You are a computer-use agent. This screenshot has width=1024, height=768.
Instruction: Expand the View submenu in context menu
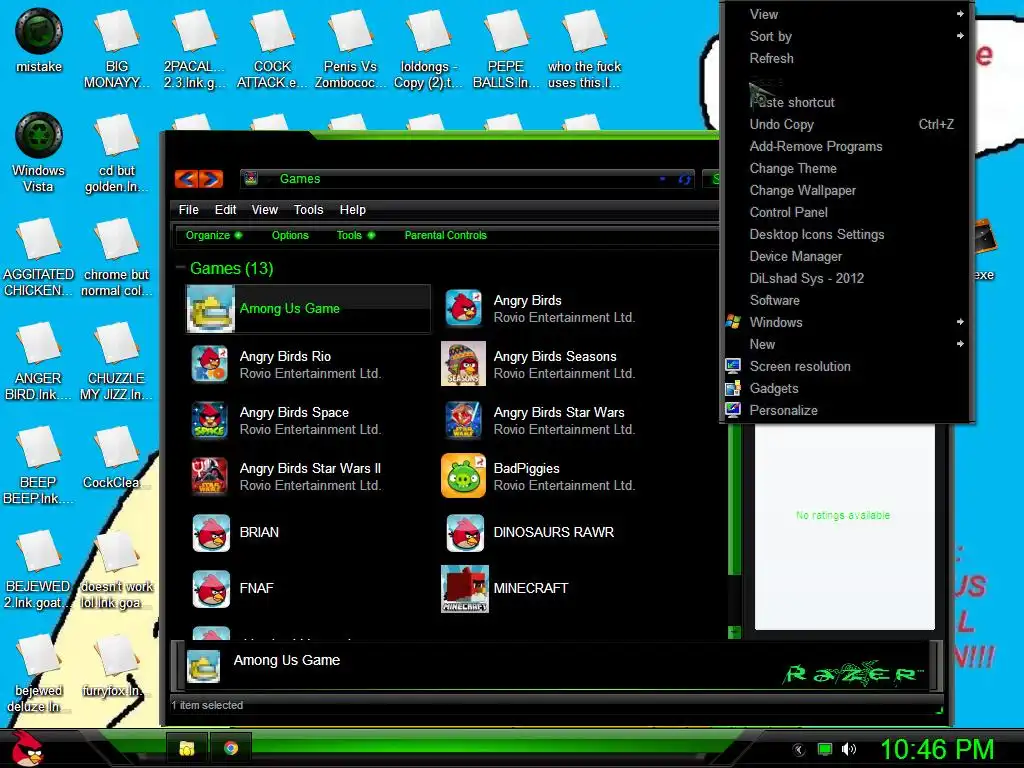[x=959, y=14]
